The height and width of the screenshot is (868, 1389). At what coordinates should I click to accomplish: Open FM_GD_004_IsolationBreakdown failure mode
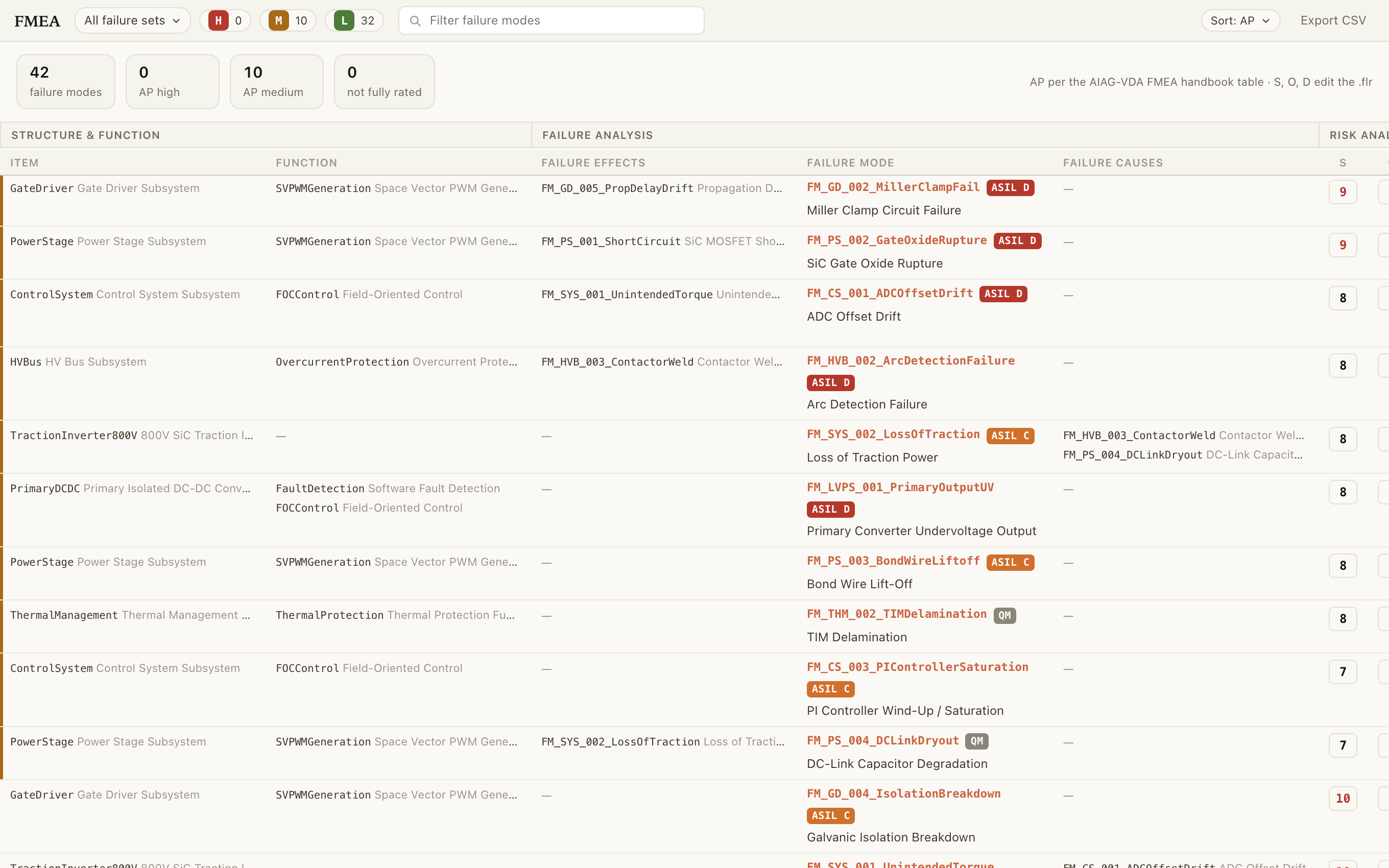(x=903, y=794)
